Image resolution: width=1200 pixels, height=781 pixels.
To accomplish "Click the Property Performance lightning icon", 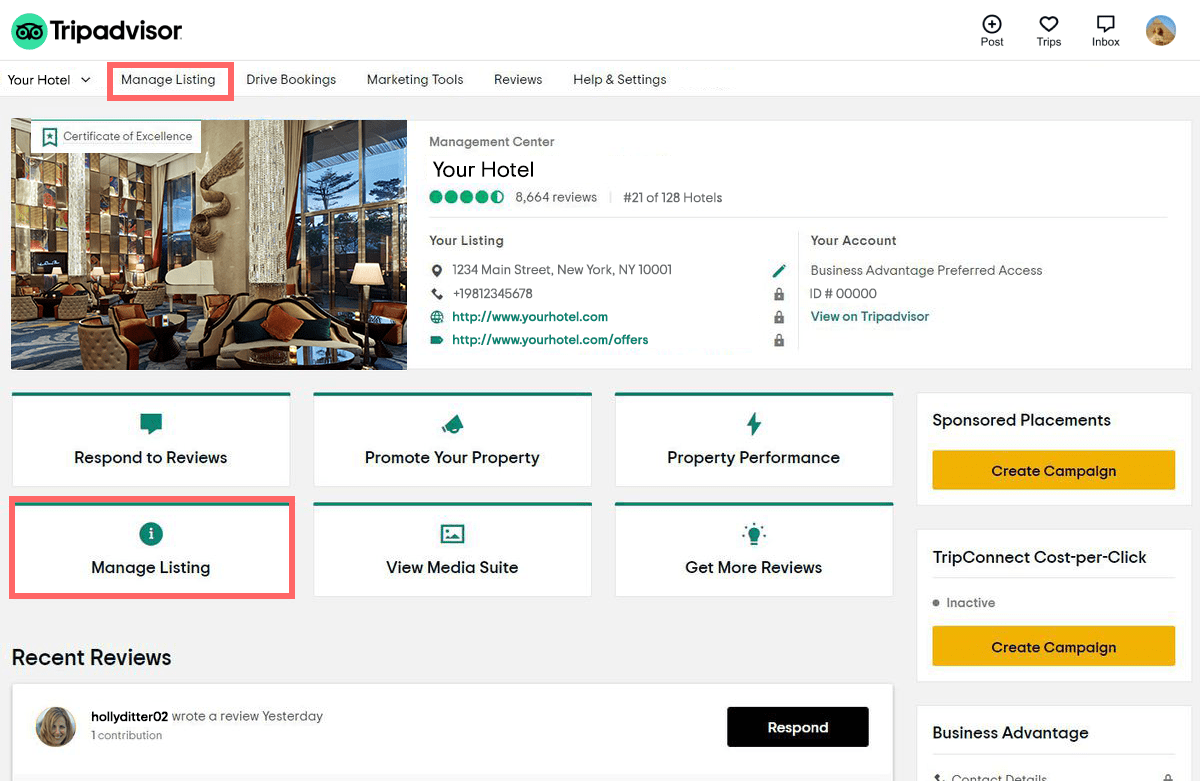I will click(754, 424).
